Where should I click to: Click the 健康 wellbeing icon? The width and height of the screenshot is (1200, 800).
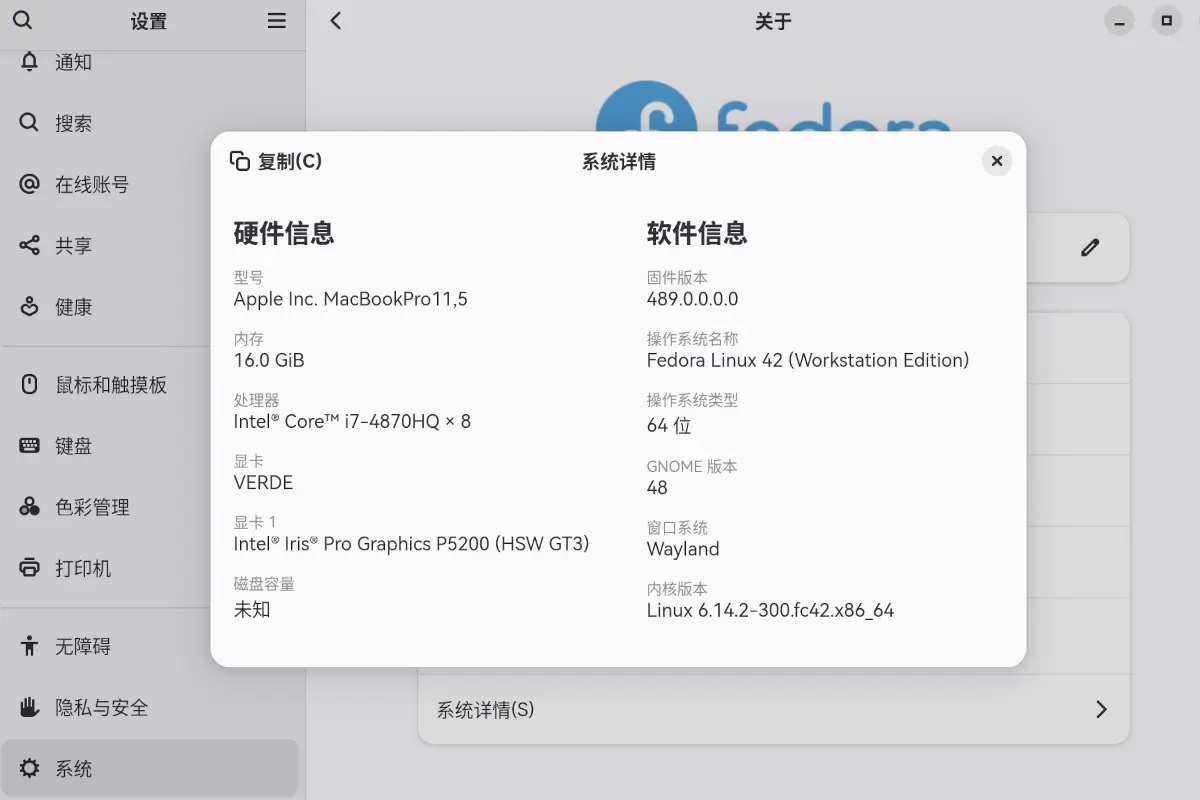29,307
